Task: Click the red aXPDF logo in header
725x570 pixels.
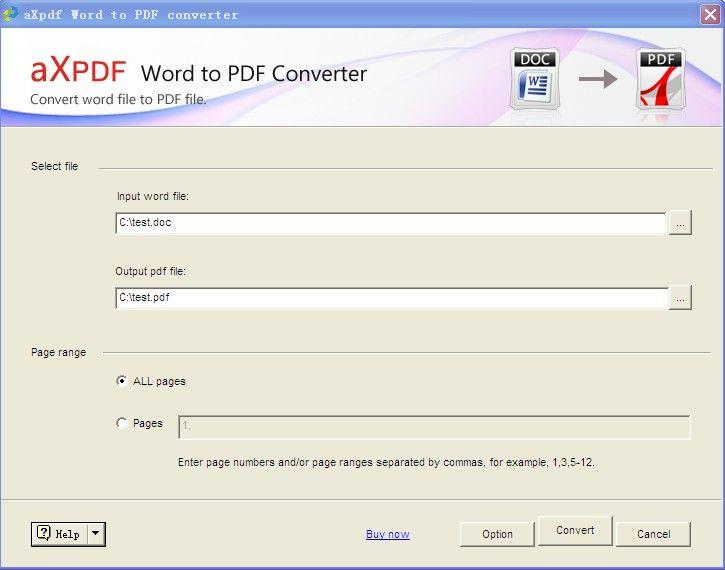Action: pos(79,72)
